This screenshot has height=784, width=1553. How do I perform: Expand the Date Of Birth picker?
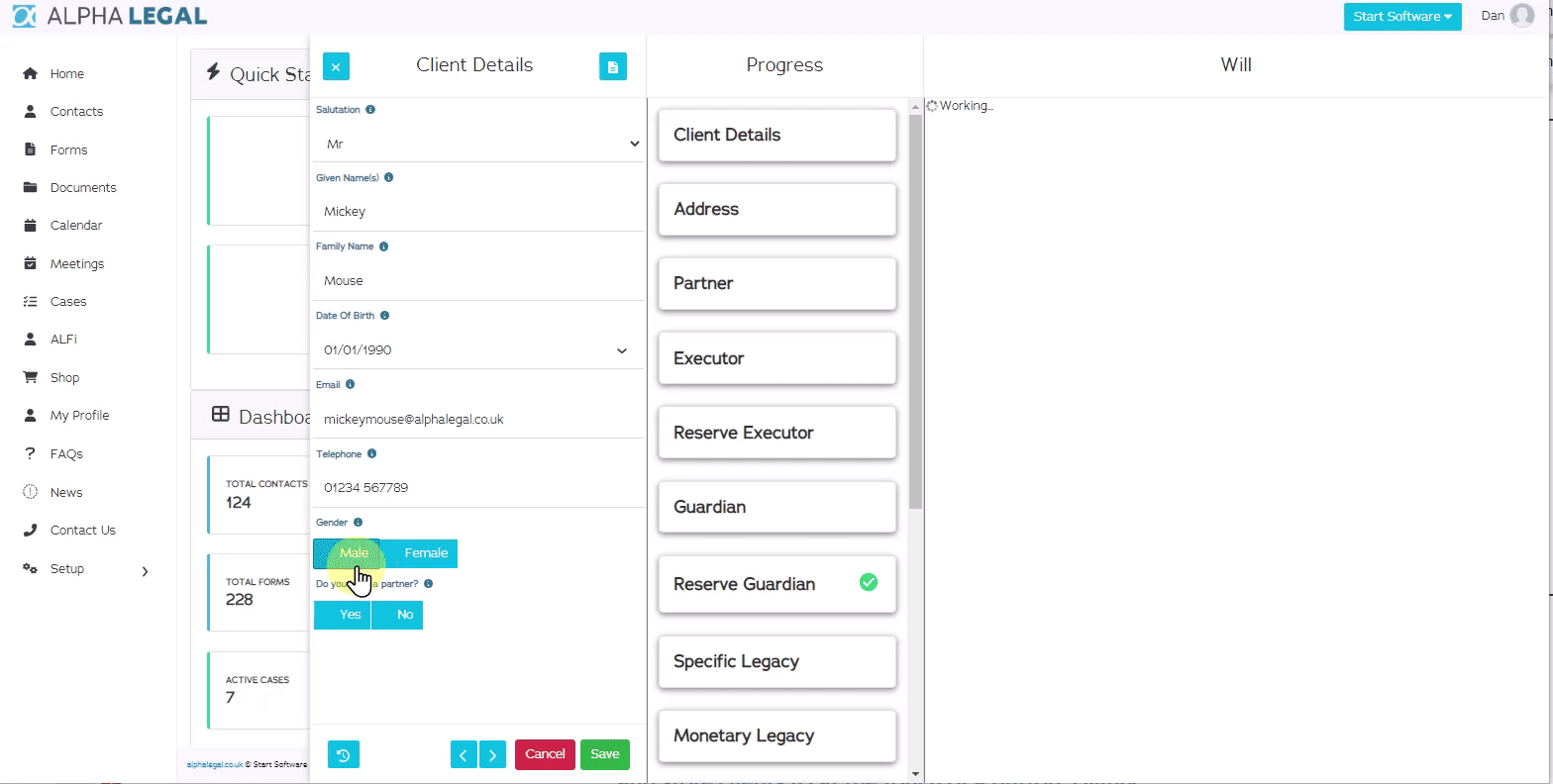621,350
